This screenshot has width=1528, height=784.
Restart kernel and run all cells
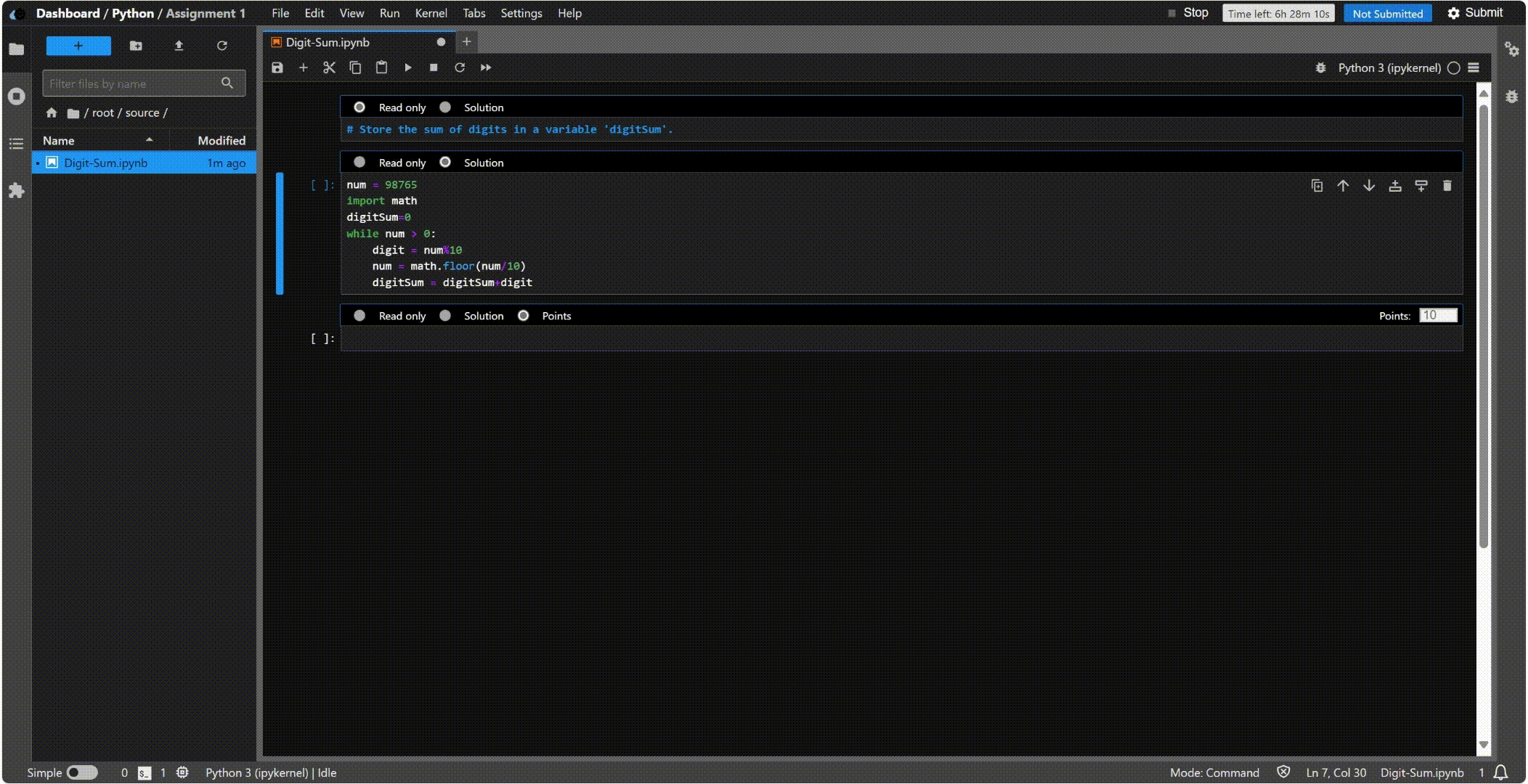coord(486,68)
